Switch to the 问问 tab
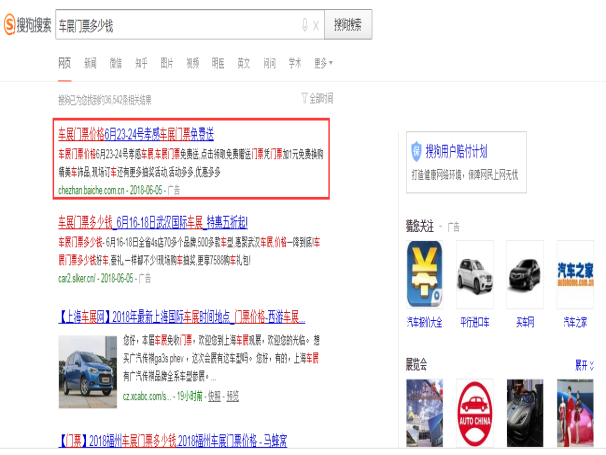 tap(269, 63)
